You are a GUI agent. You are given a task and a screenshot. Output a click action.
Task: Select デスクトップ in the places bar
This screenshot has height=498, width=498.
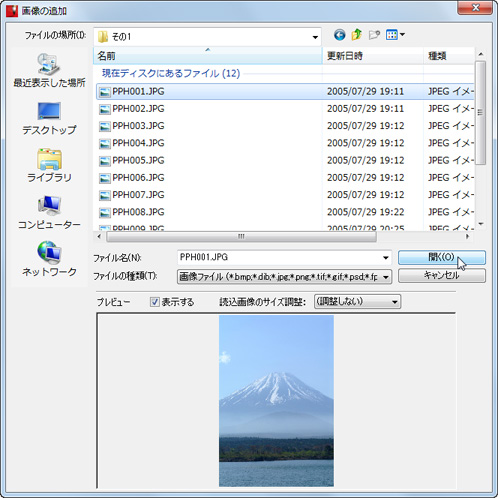pyautogui.click(x=49, y=118)
